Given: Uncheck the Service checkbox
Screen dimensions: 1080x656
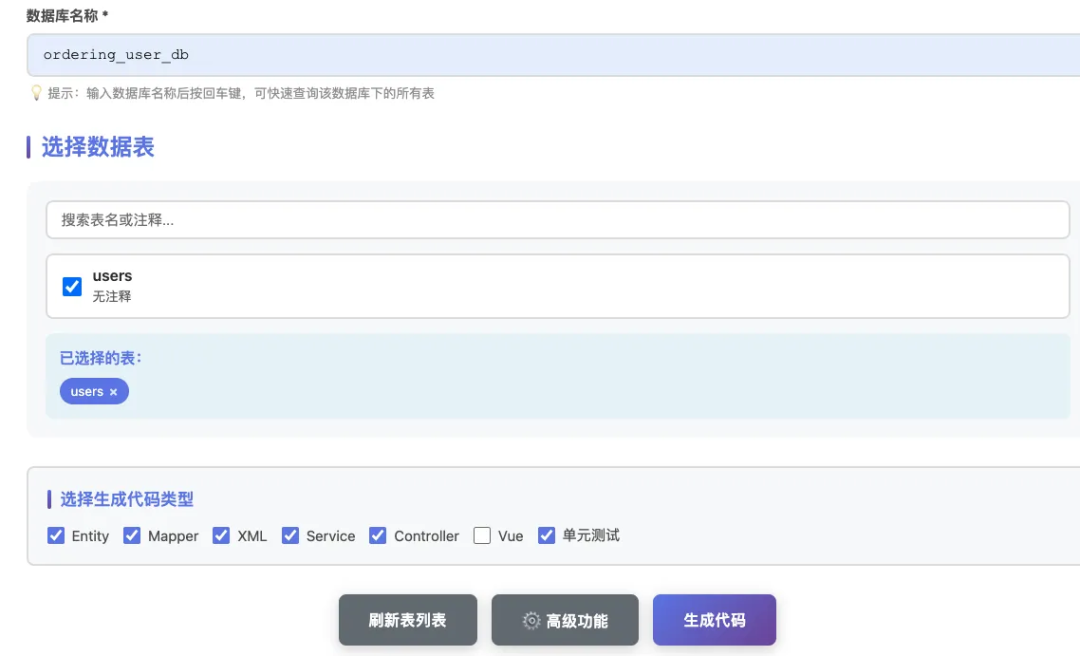Looking at the screenshot, I should point(290,536).
